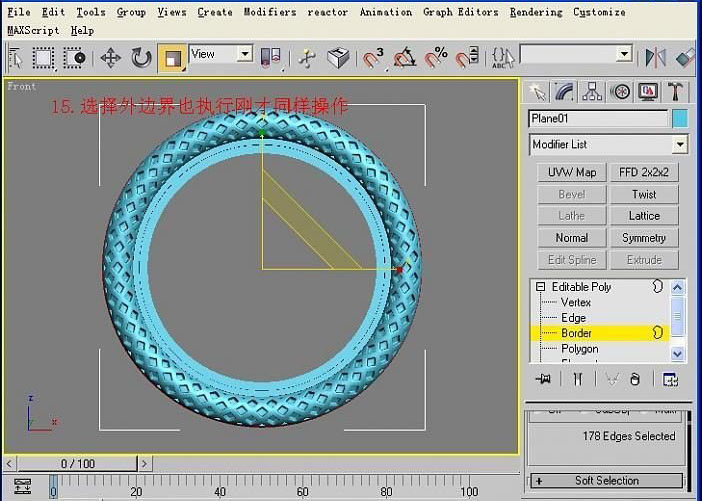Open the Utilities hammer panel
Screen dimensions: 702x501
(676, 92)
